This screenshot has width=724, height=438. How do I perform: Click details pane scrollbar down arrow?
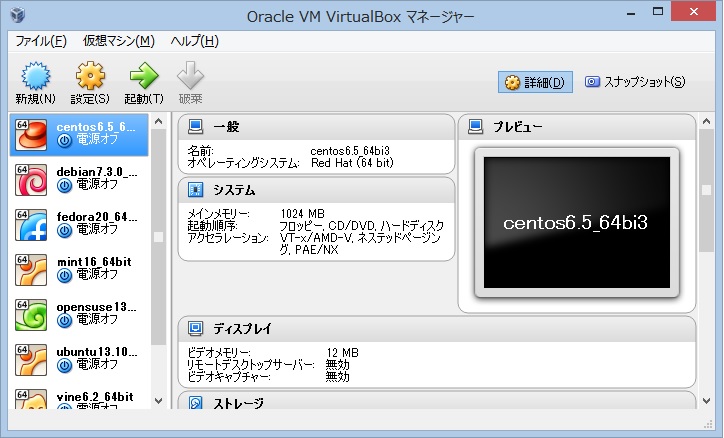point(706,401)
